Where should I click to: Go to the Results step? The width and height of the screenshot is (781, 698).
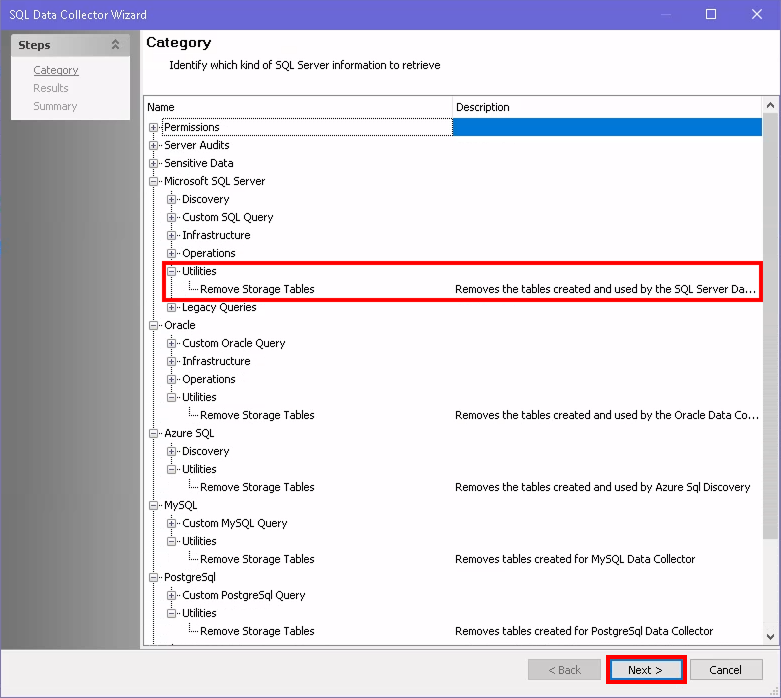pyautogui.click(x=51, y=88)
